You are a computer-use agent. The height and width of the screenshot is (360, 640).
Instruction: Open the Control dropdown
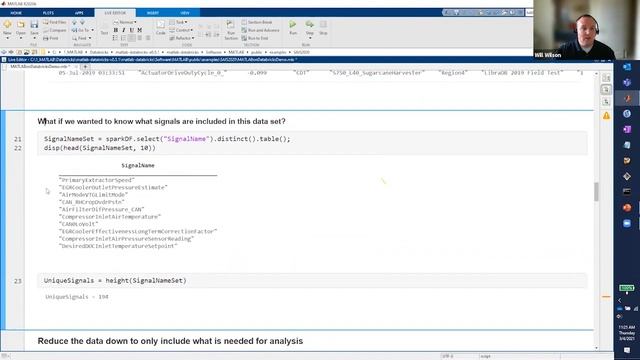[x=182, y=30]
